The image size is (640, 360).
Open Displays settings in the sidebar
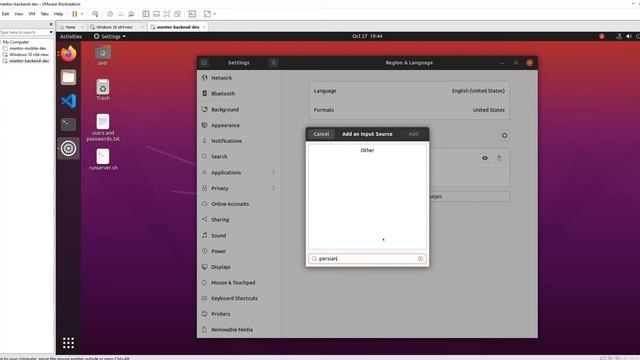pos(239,267)
